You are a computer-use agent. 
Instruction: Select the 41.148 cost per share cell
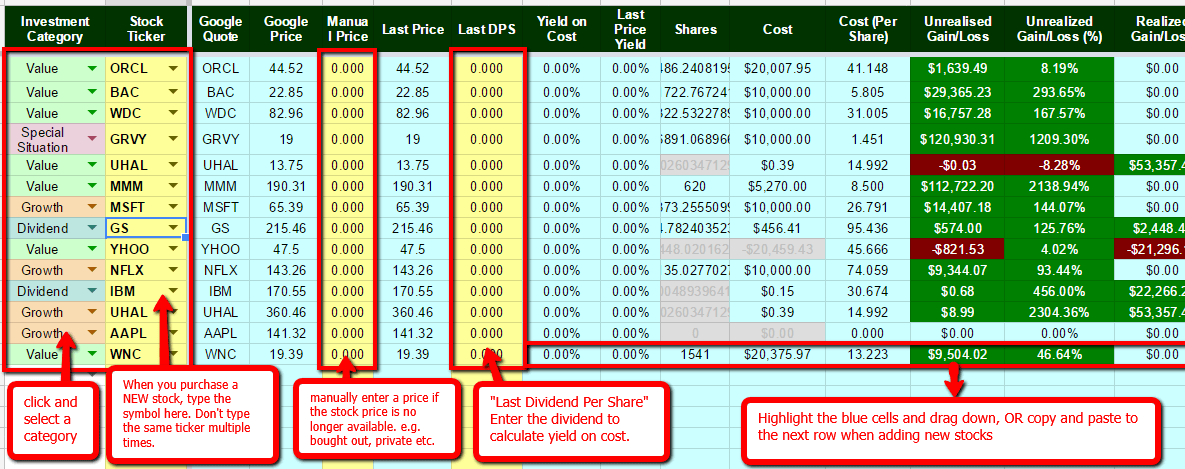[868, 69]
